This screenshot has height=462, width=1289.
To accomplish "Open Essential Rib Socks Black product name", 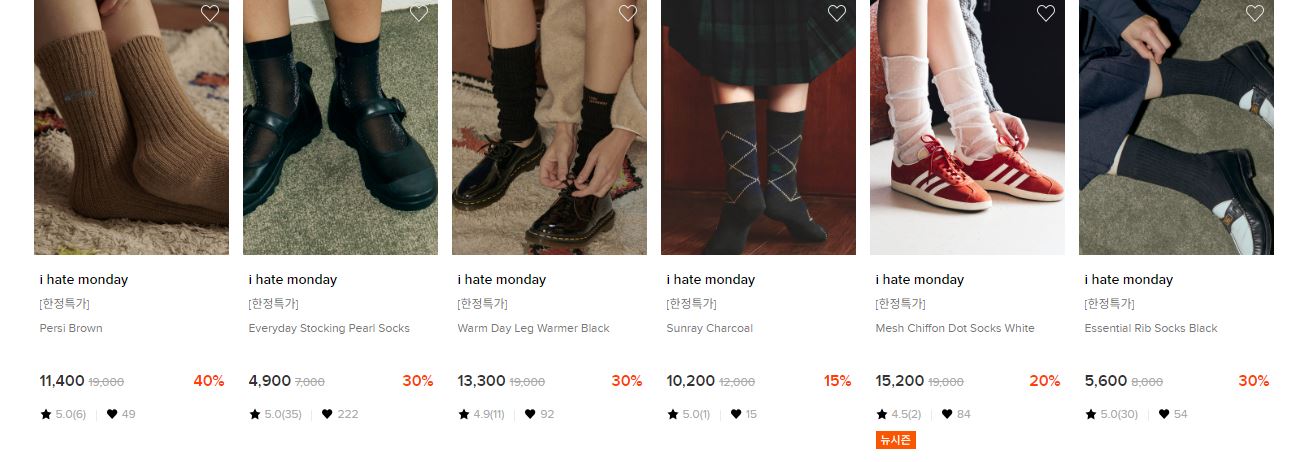I will pyautogui.click(x=1151, y=328).
